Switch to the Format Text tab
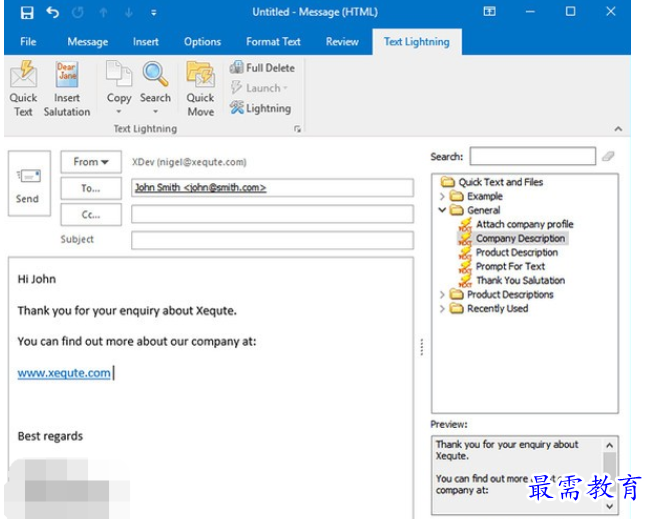The width and height of the screenshot is (650, 519). coord(273,42)
